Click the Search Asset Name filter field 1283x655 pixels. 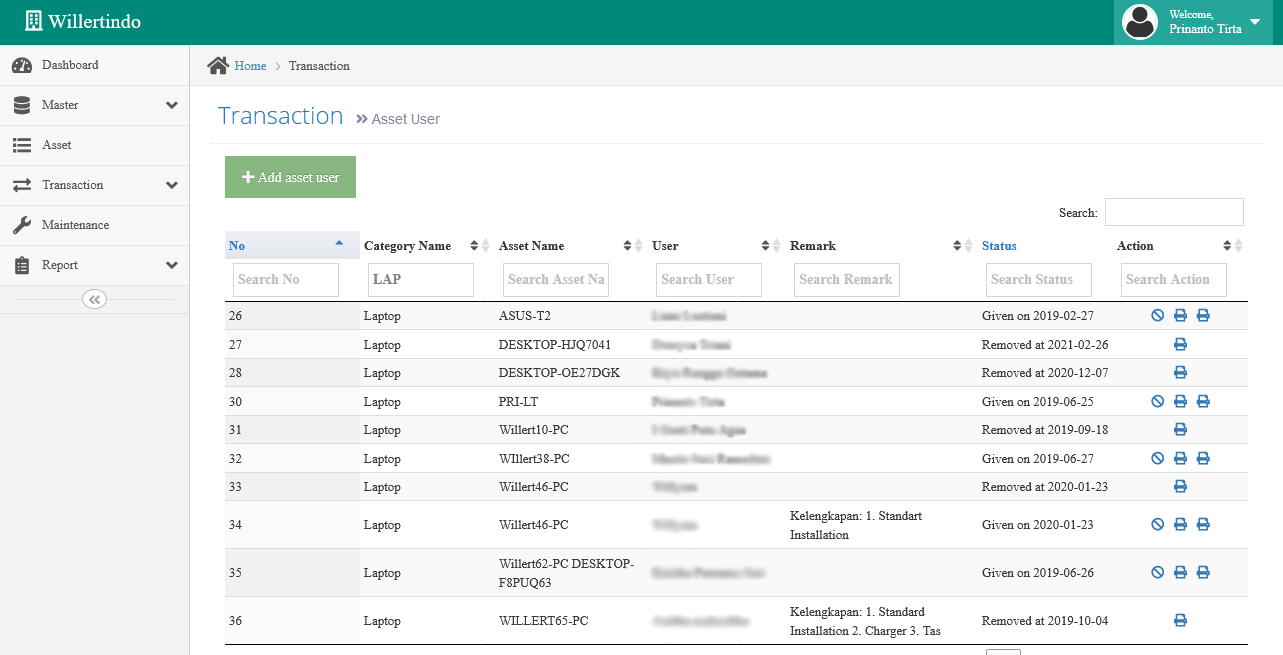[556, 280]
